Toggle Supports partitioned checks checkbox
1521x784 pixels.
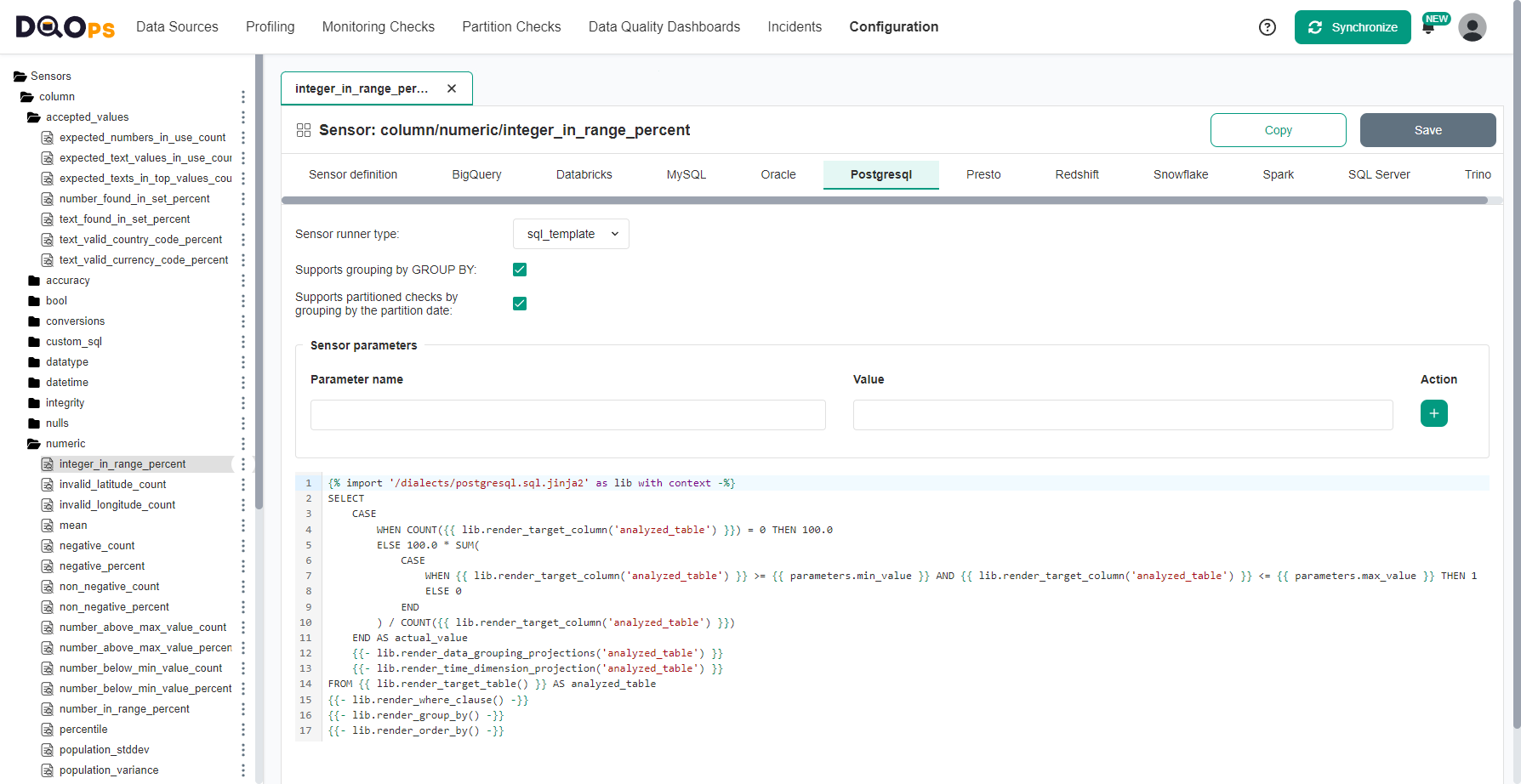click(x=520, y=304)
